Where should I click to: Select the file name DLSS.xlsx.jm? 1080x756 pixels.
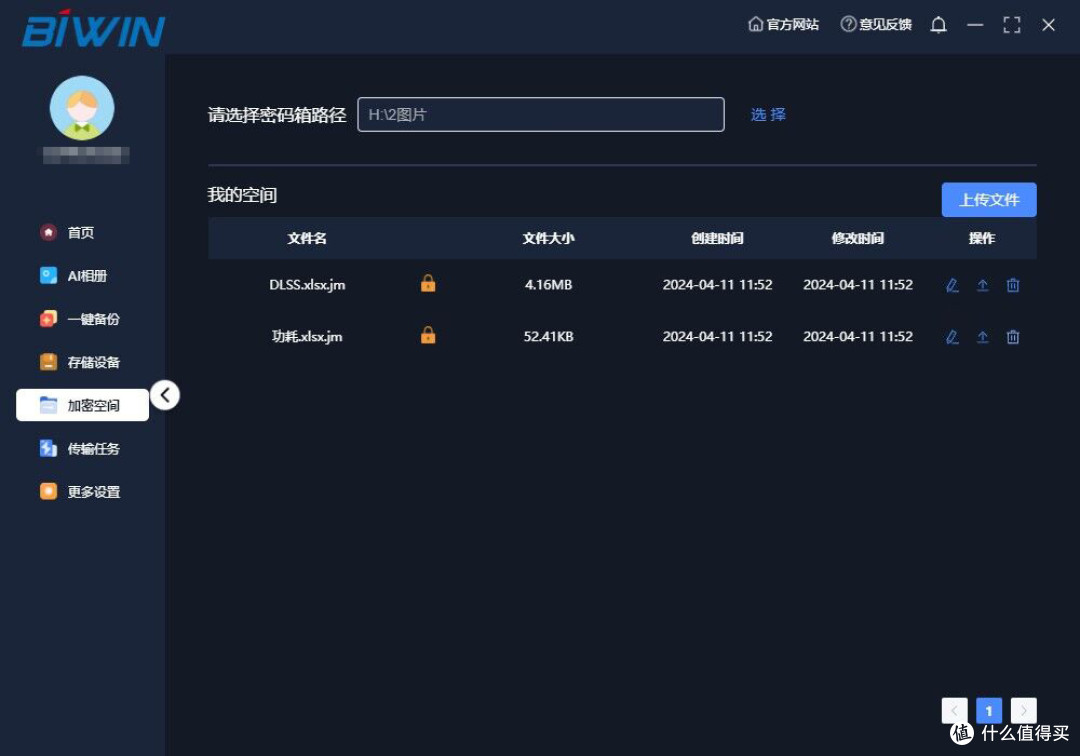307,285
